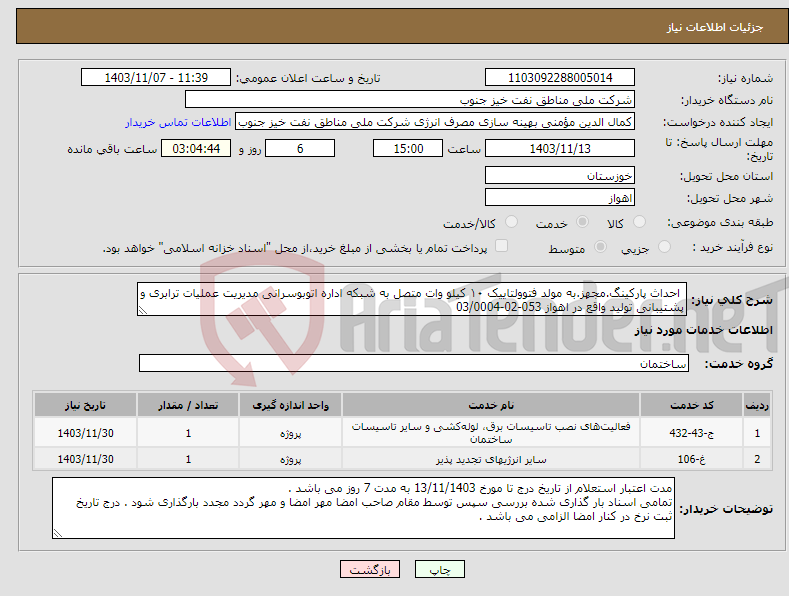Click the row number 1 cell
This screenshot has height=596, width=789.
[757, 432]
